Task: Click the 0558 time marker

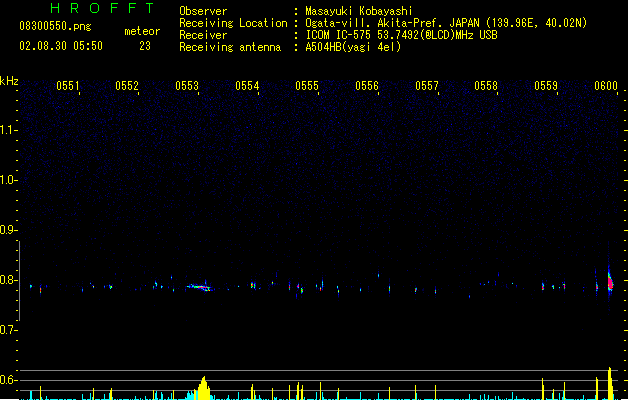Action: (x=486, y=86)
